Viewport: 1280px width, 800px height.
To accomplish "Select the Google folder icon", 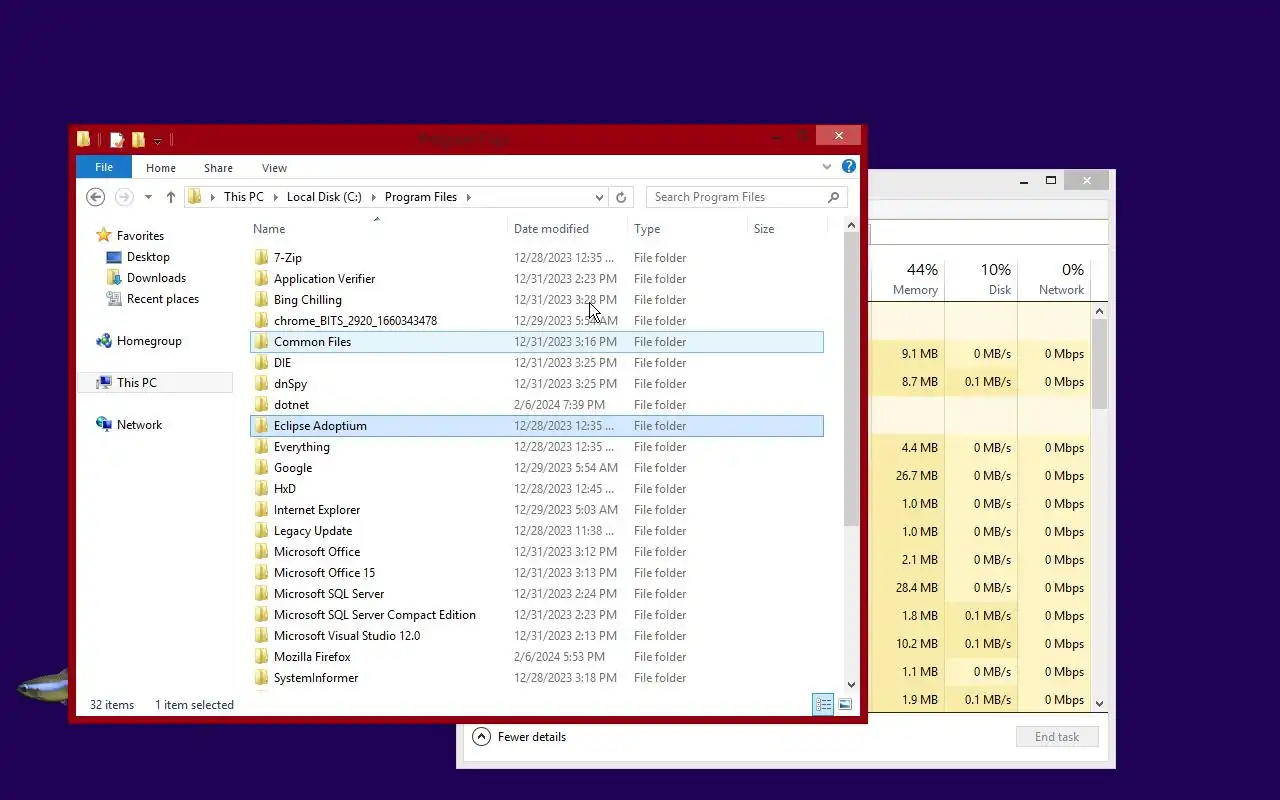I will 261,468.
